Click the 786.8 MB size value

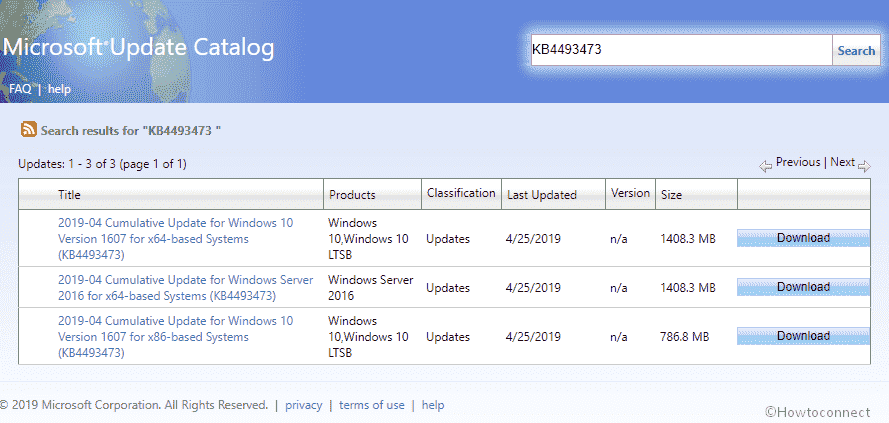684,337
